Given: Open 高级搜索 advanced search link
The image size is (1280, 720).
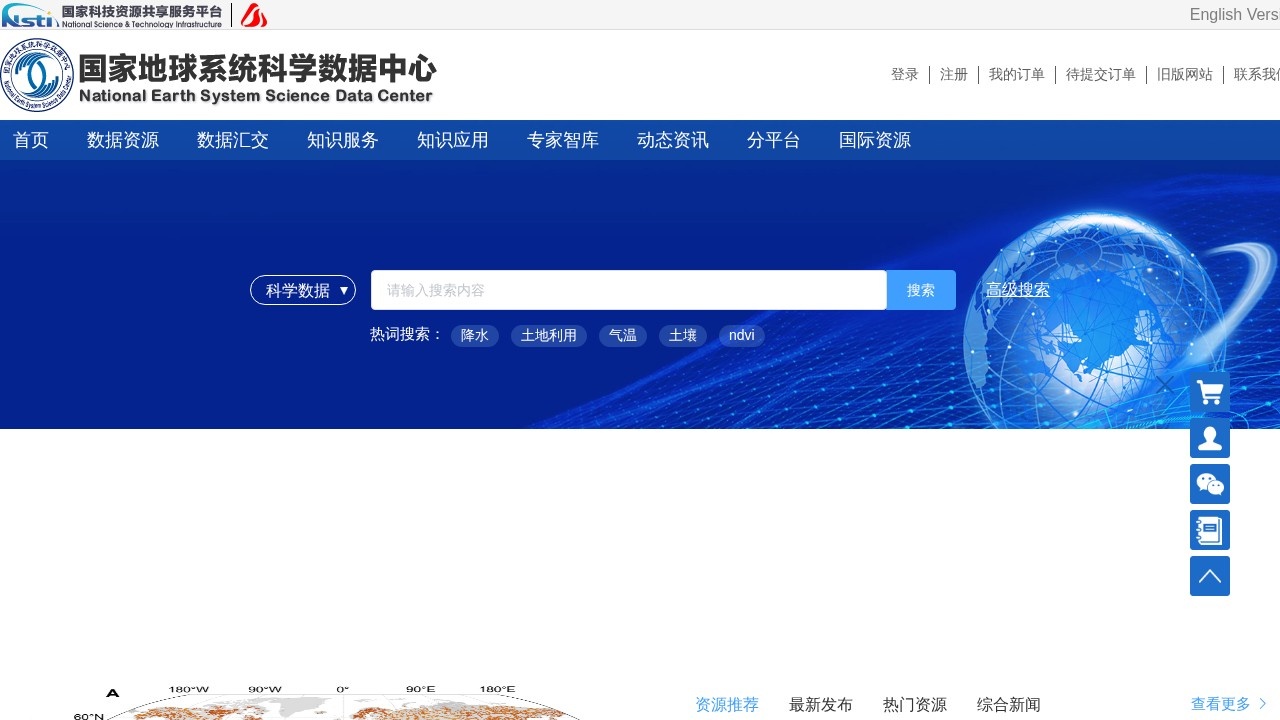Looking at the screenshot, I should 1018,290.
